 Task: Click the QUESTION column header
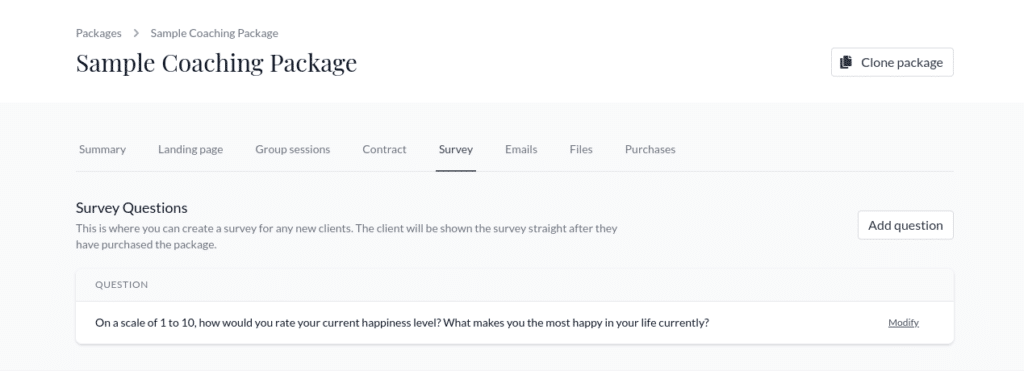pyautogui.click(x=121, y=285)
